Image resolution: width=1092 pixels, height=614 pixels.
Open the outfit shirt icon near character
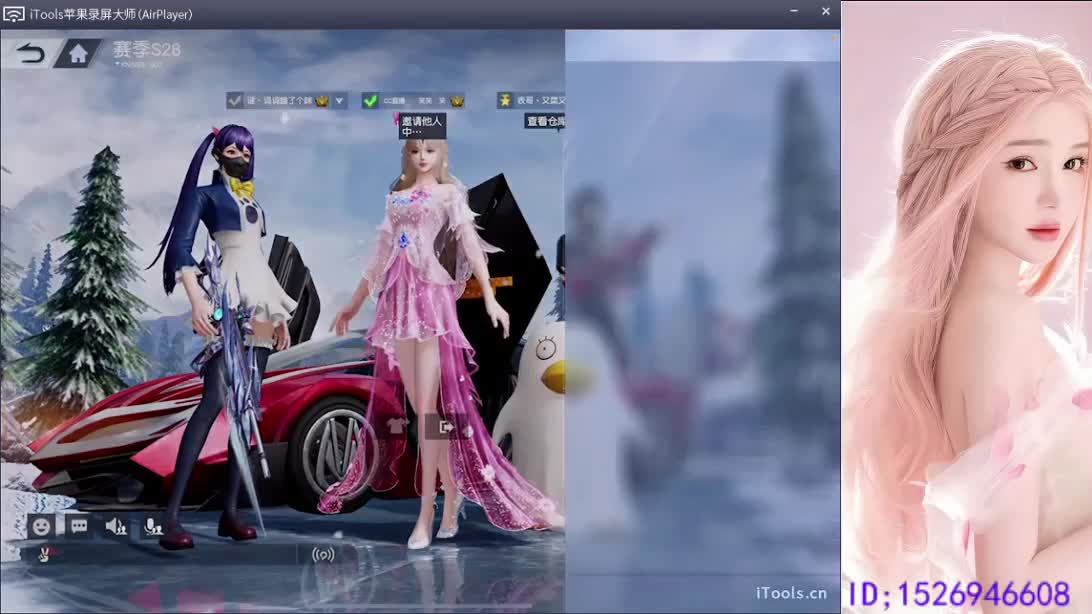point(398,425)
